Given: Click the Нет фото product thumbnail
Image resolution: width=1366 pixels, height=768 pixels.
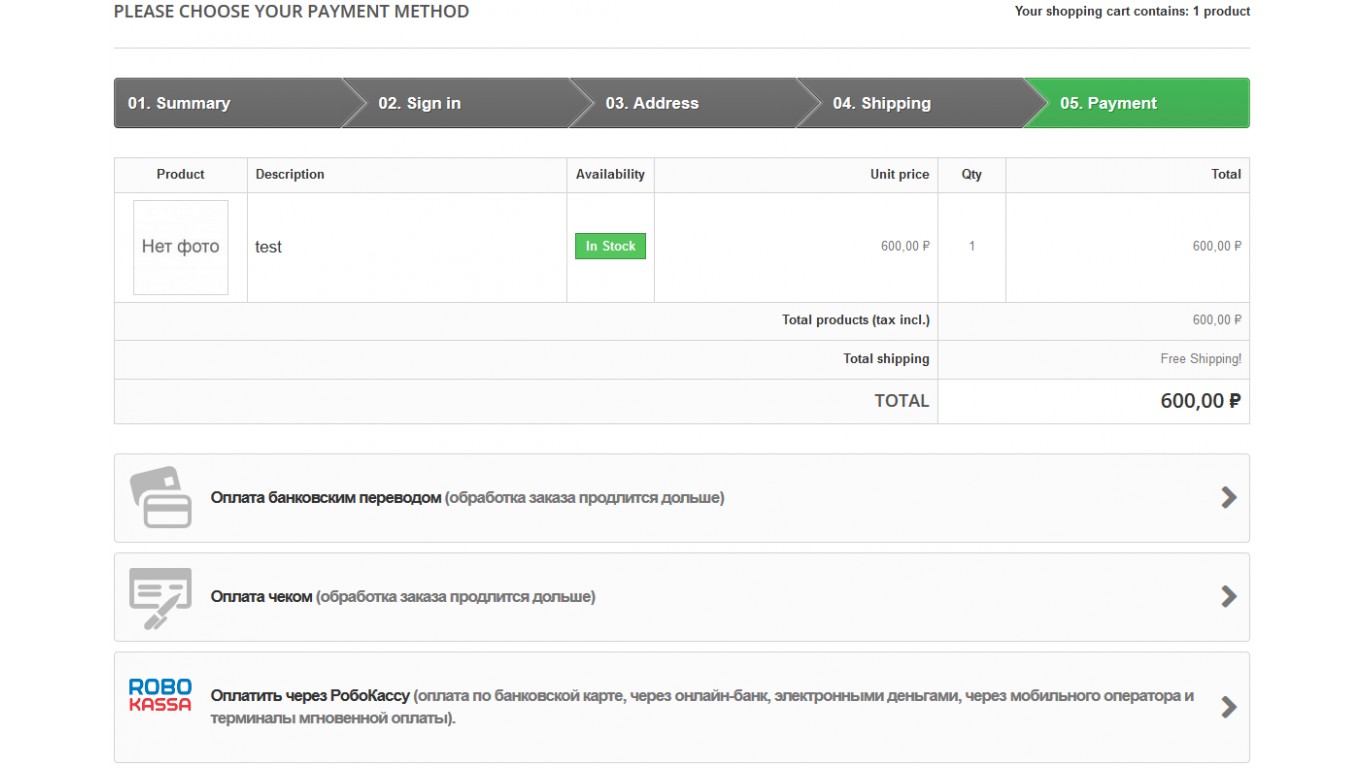Looking at the screenshot, I should [181, 247].
